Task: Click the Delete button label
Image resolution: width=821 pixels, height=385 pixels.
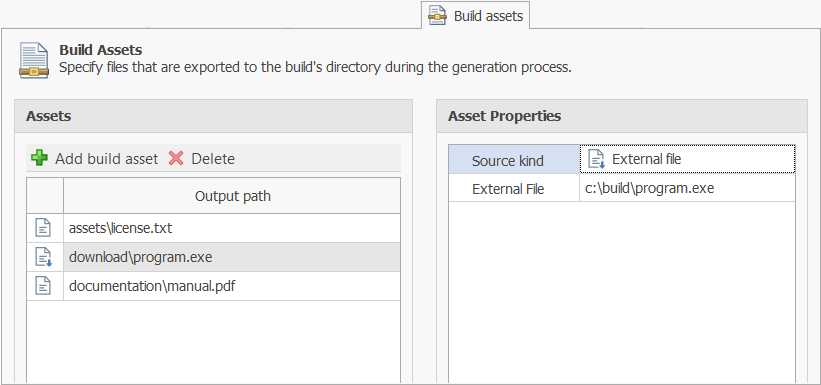Action: [x=213, y=159]
